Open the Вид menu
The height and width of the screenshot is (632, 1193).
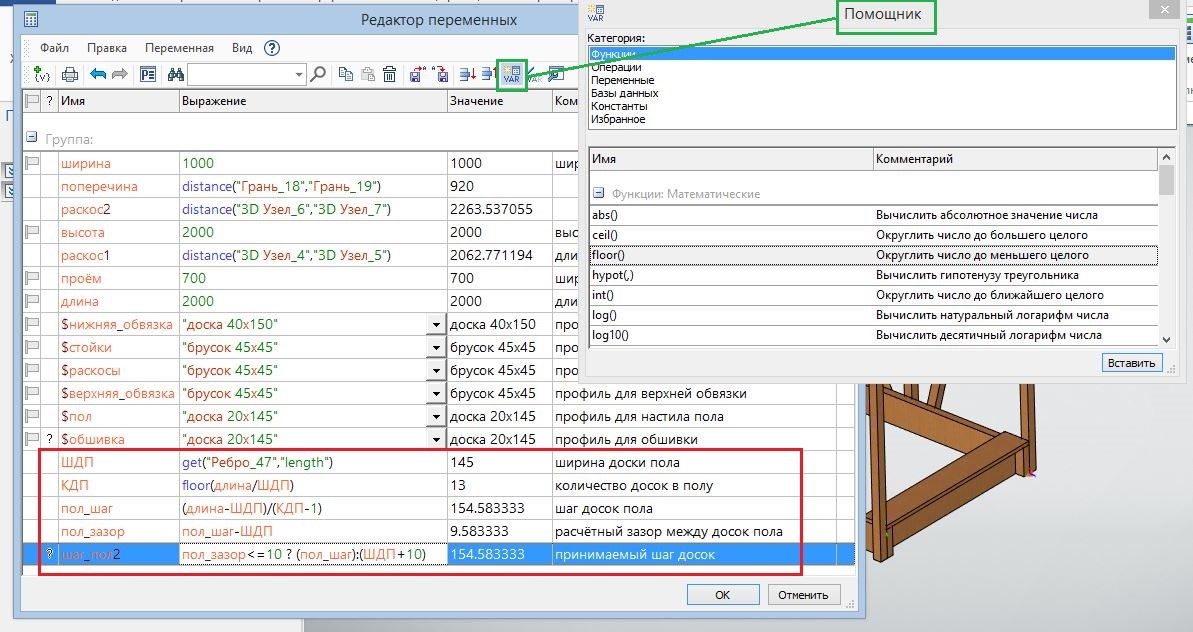pyautogui.click(x=242, y=47)
